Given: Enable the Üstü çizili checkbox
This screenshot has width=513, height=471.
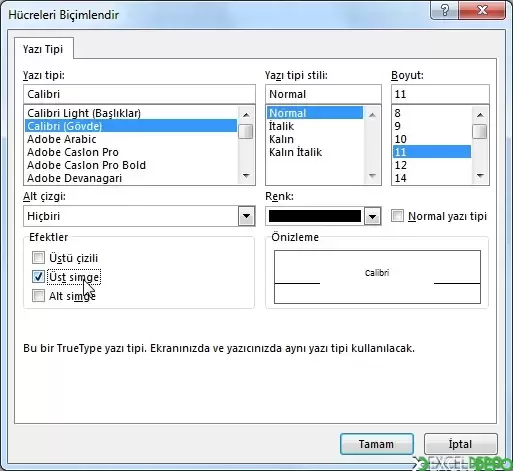Looking at the screenshot, I should pyautogui.click(x=38, y=258).
